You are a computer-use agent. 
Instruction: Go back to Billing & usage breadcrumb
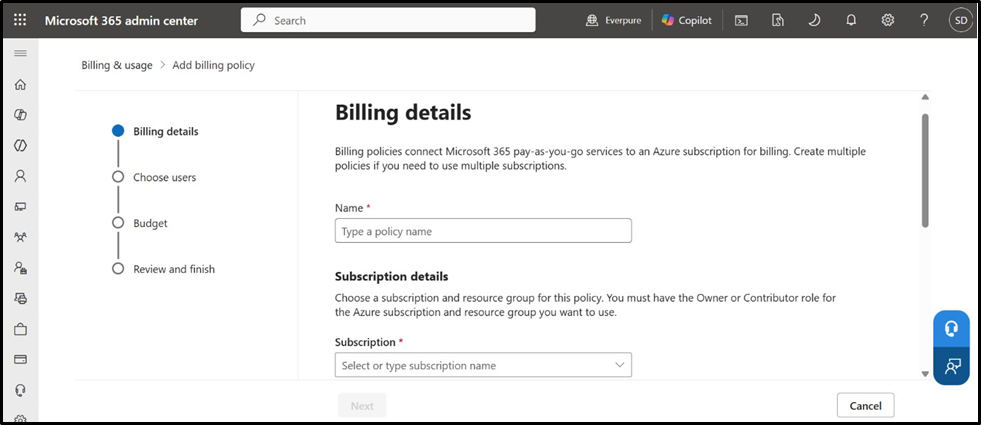click(117, 65)
